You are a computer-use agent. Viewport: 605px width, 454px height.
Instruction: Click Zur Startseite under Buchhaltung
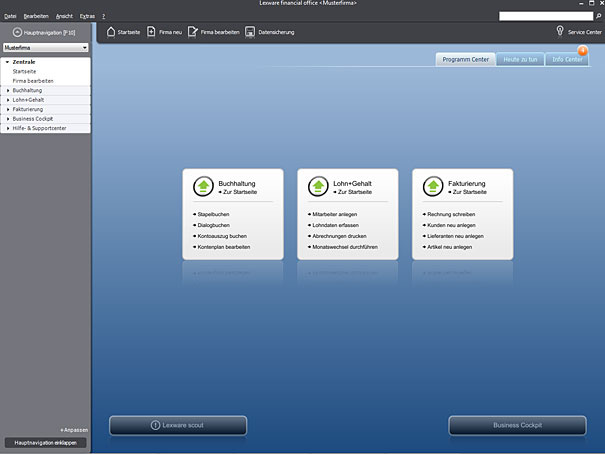point(240,192)
